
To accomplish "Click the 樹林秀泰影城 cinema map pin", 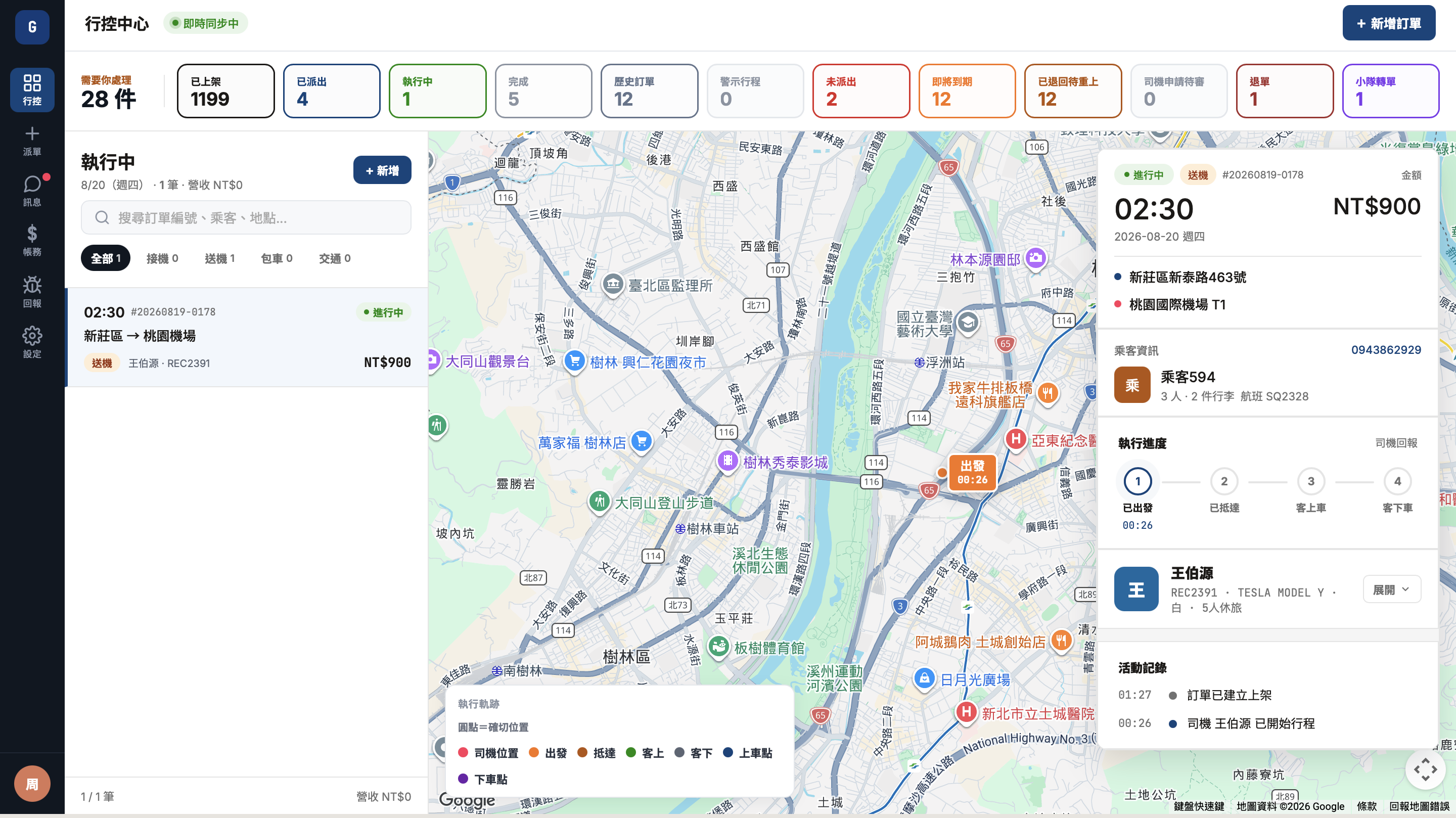I will (728, 461).
